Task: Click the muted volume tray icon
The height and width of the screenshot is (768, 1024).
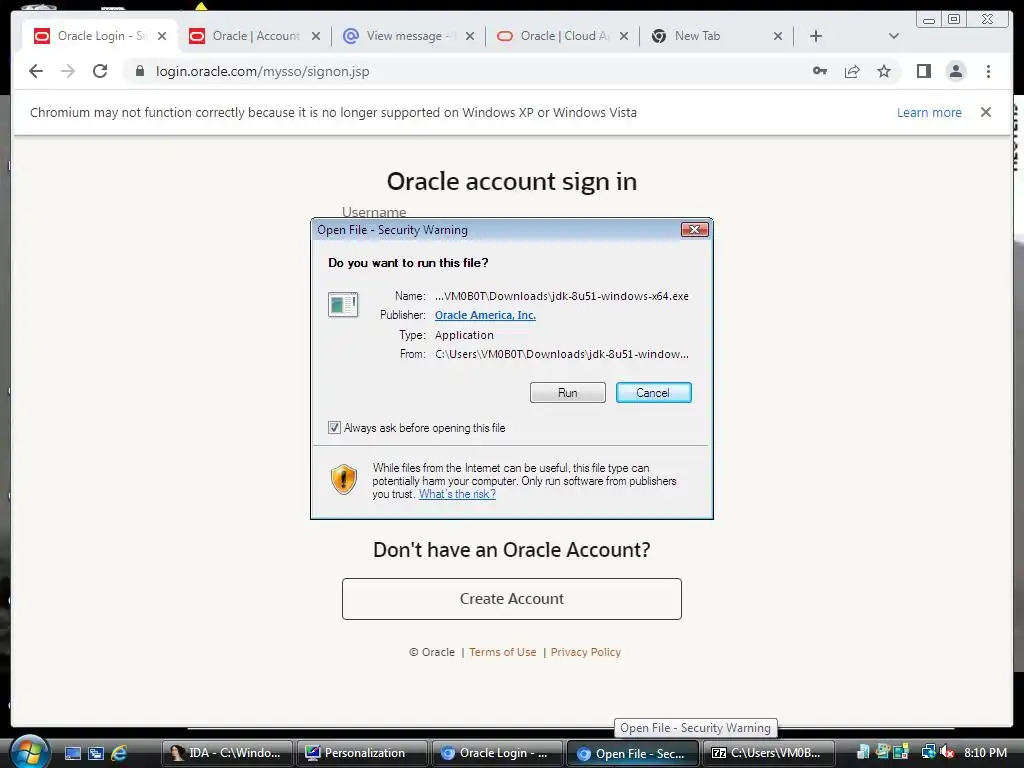Action: click(x=948, y=753)
